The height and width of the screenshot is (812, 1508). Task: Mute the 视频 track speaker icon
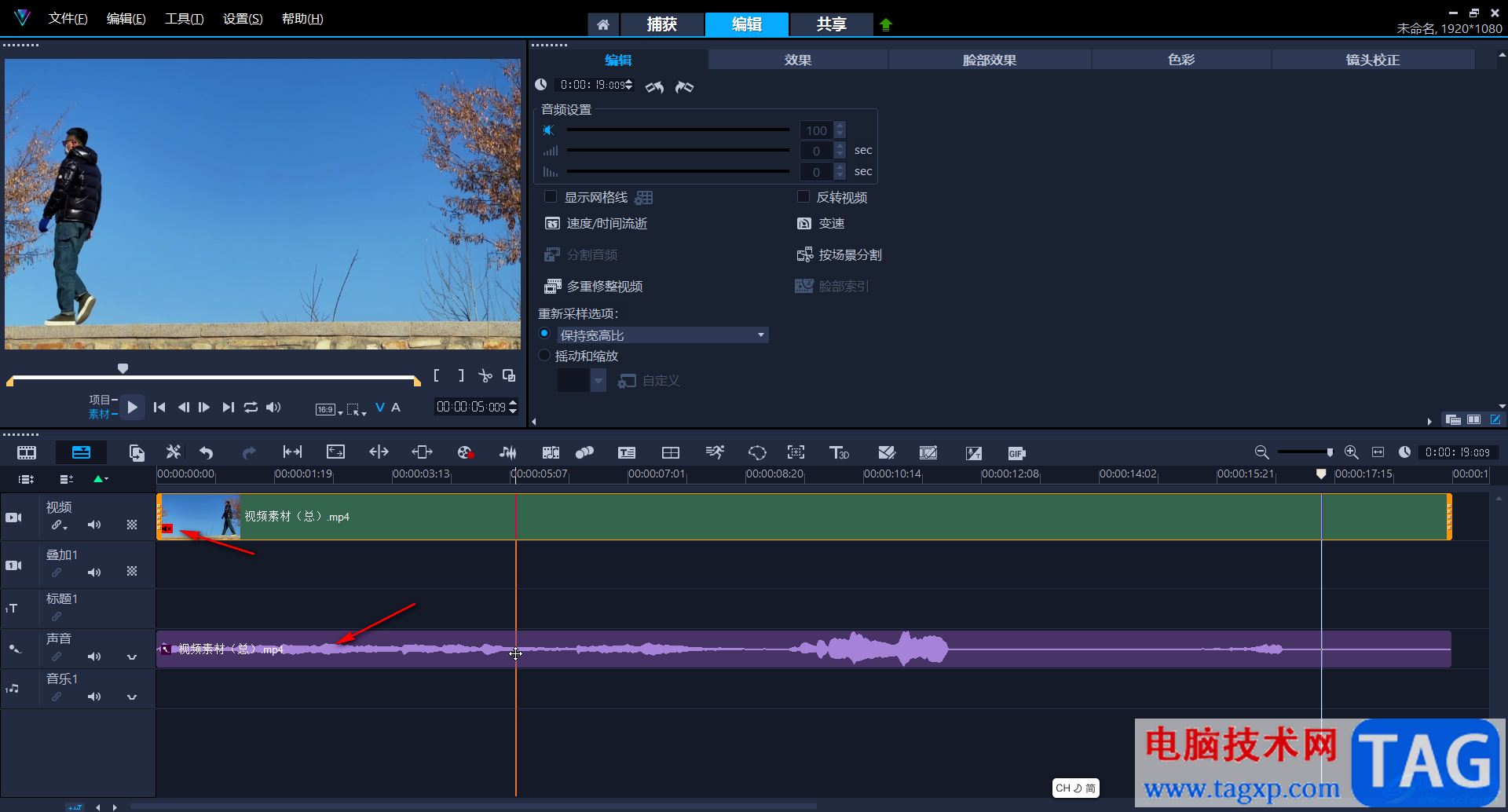point(94,525)
